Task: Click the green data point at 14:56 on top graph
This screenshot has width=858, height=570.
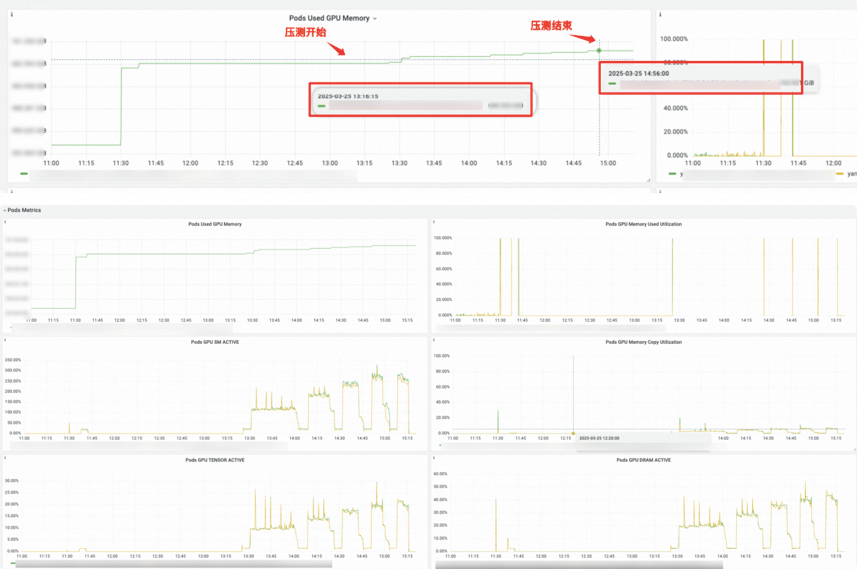Action: (x=599, y=50)
